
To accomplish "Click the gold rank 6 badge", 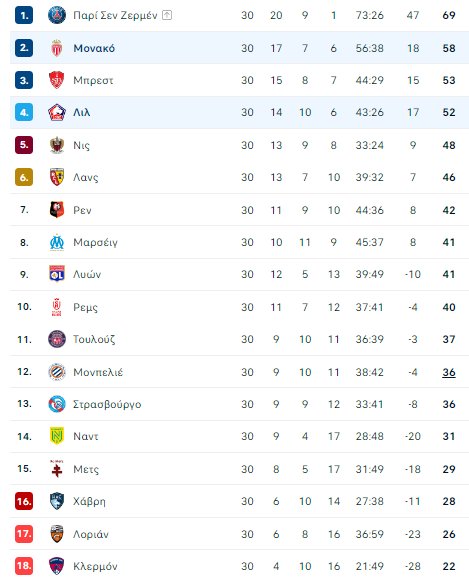I will [24, 177].
